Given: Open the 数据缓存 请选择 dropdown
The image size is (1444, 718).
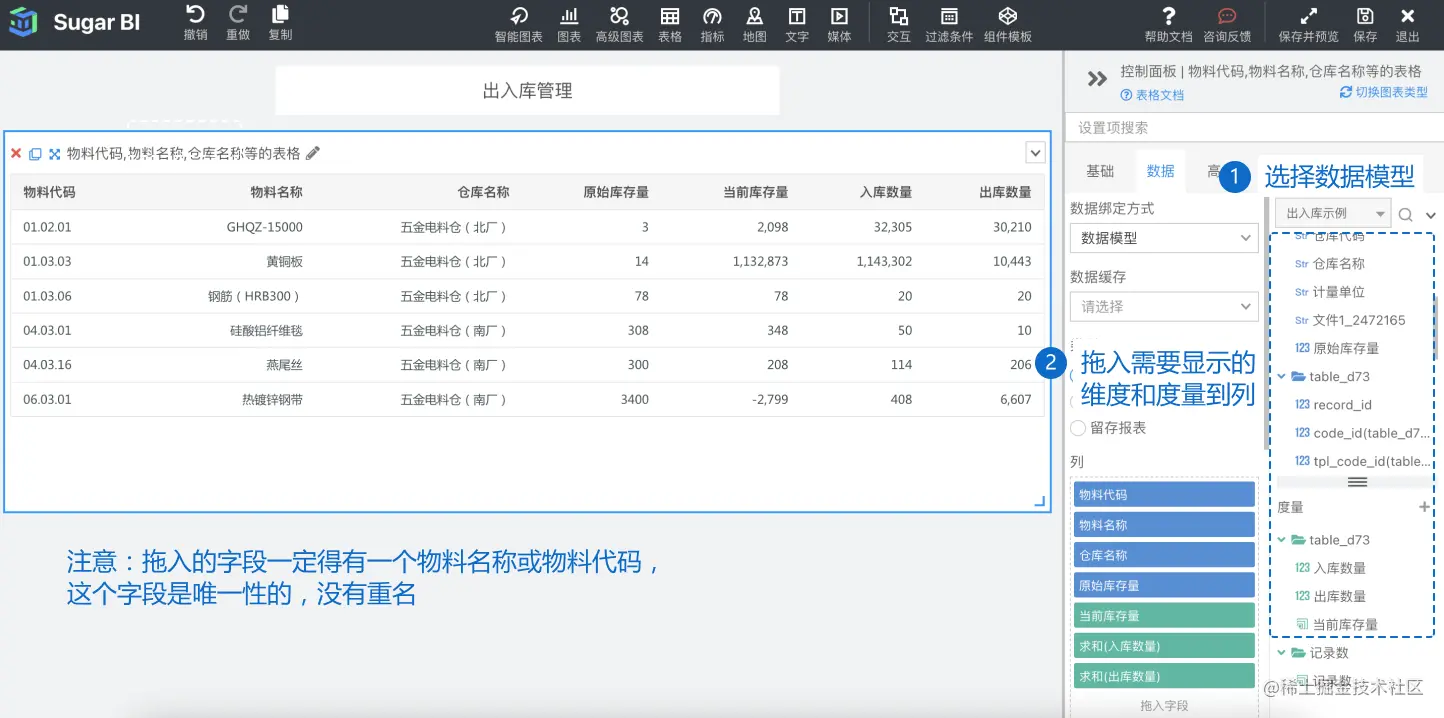Looking at the screenshot, I should point(1164,306).
